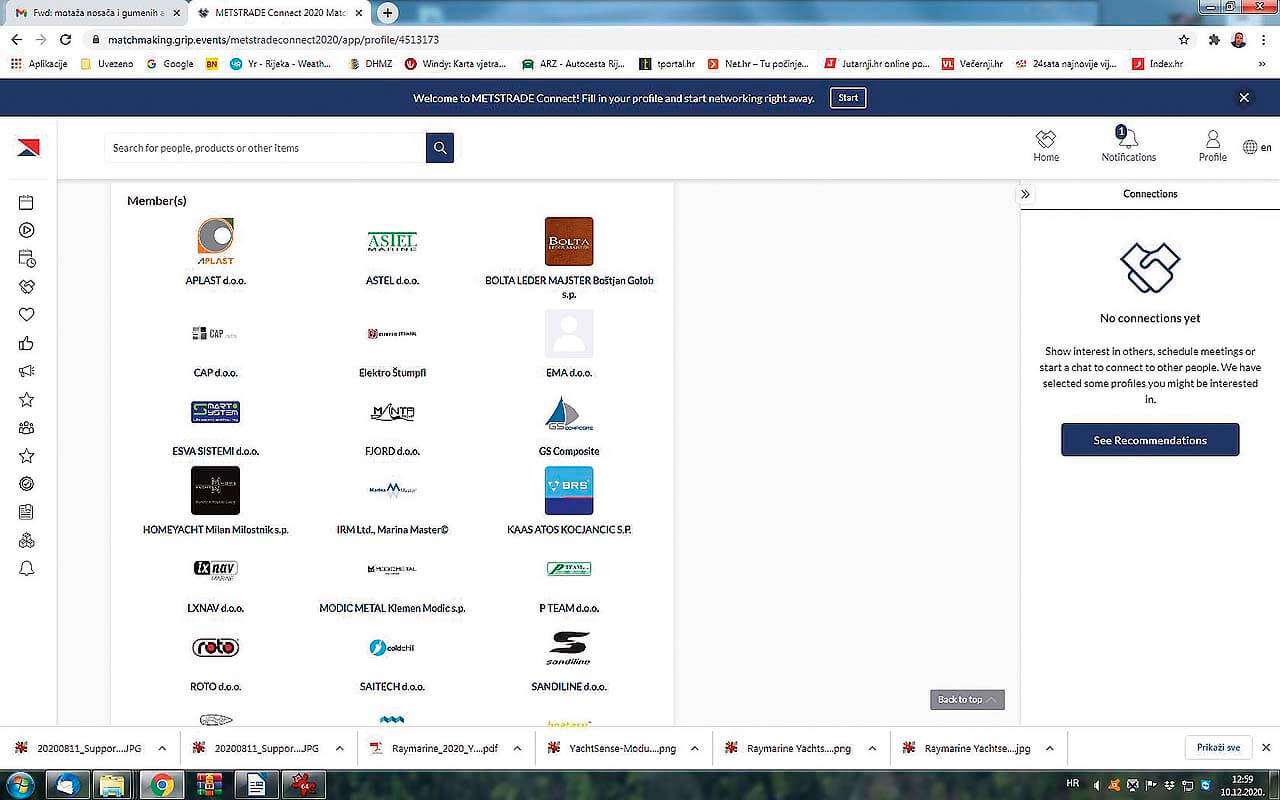The image size is (1280, 800).
Task: Open the megaphone icon in left sidebar
Action: (x=27, y=371)
